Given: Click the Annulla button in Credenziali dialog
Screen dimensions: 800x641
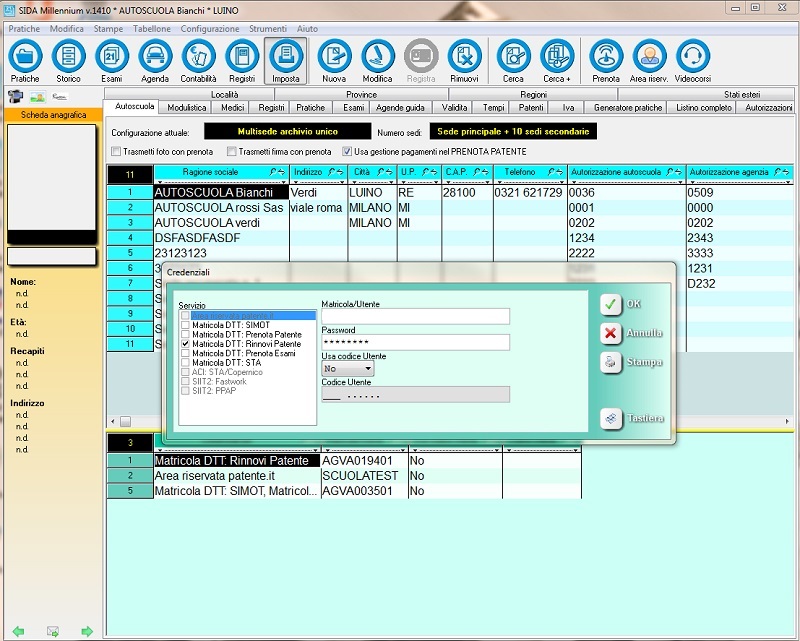Looking at the screenshot, I should click(x=632, y=333).
